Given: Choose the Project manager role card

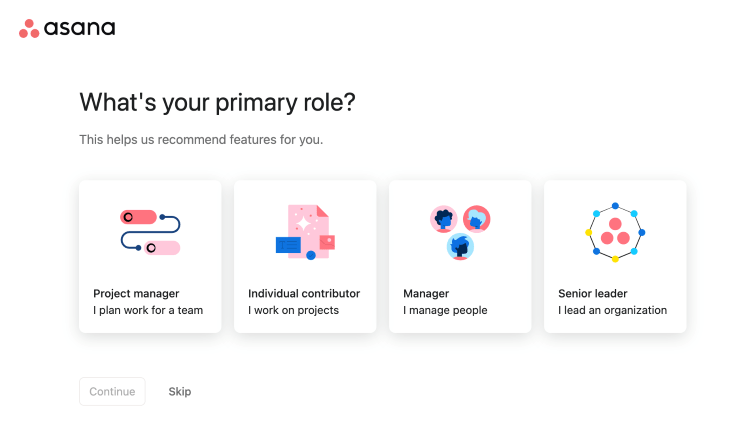Looking at the screenshot, I should [x=150, y=257].
